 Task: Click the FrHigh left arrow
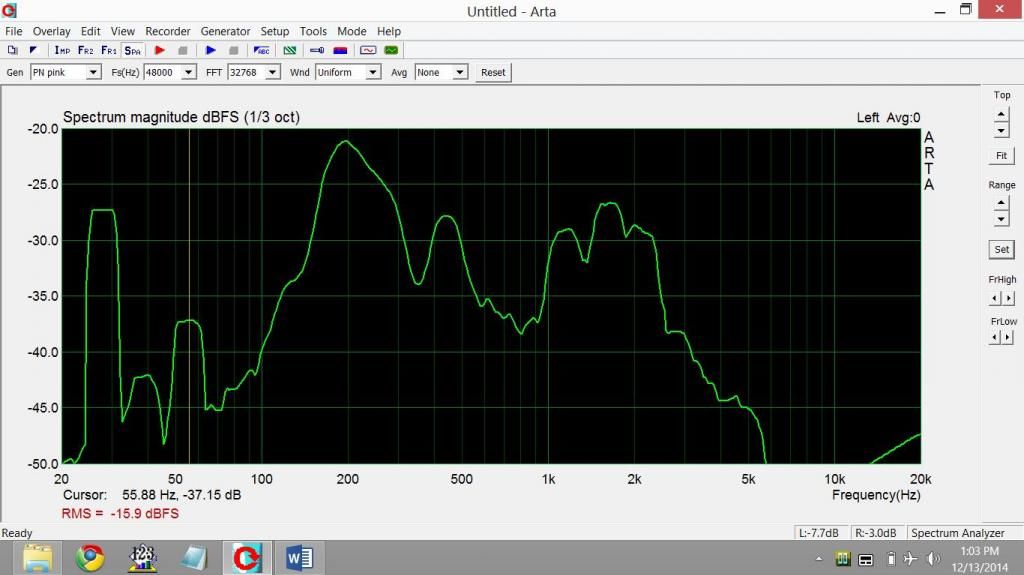click(995, 298)
